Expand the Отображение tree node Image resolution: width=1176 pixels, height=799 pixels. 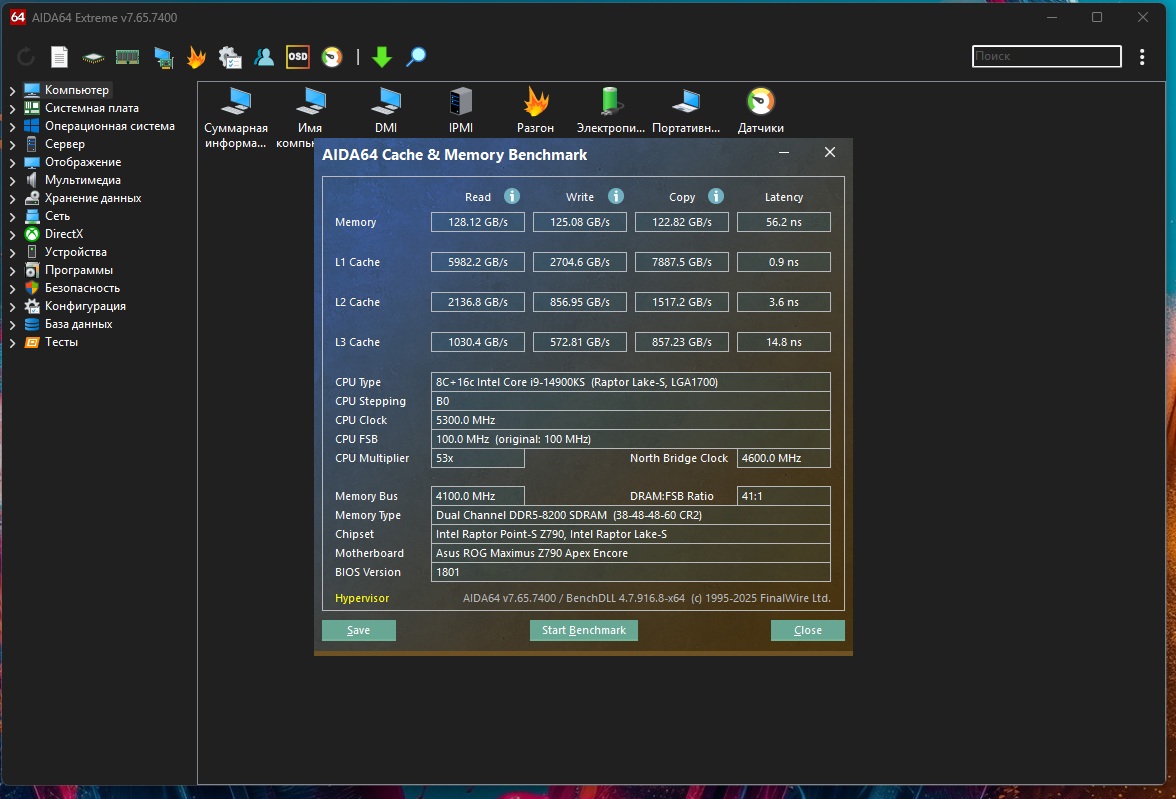point(12,162)
